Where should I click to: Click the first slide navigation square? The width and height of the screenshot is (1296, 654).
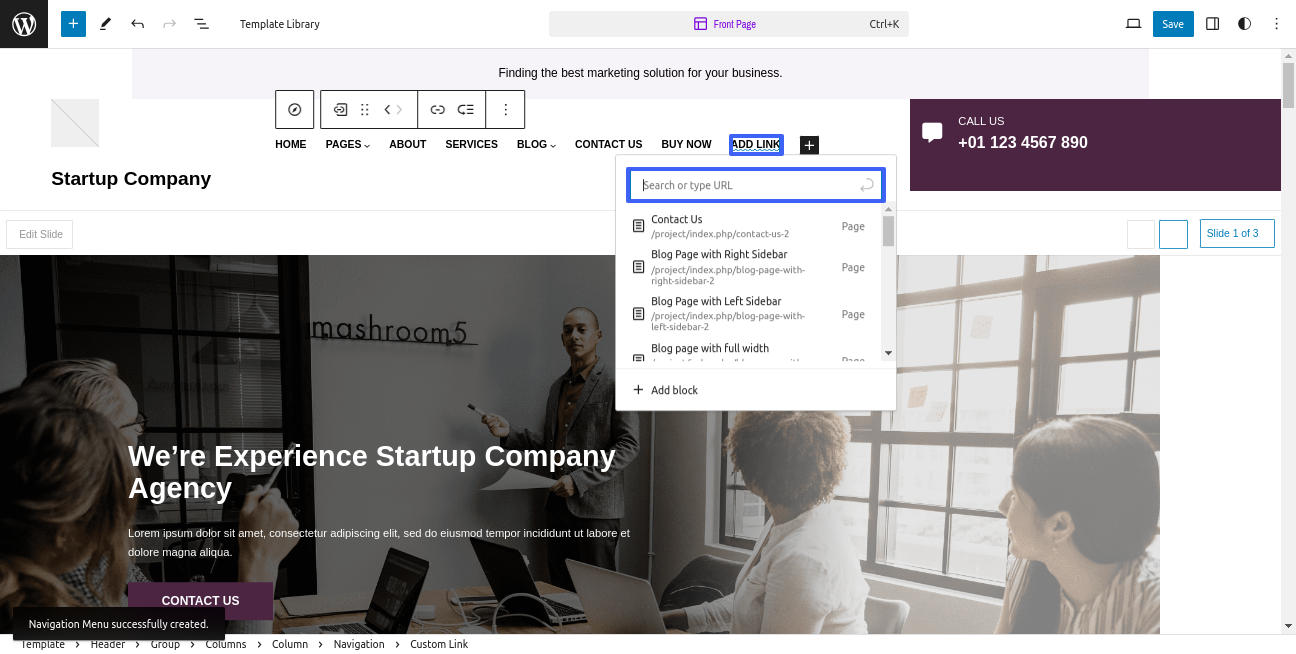tap(1141, 234)
